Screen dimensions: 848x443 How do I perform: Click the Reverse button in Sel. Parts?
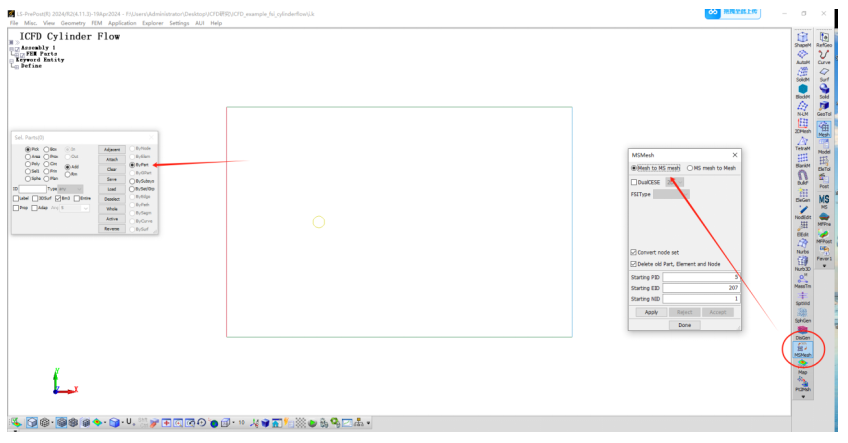(x=112, y=229)
